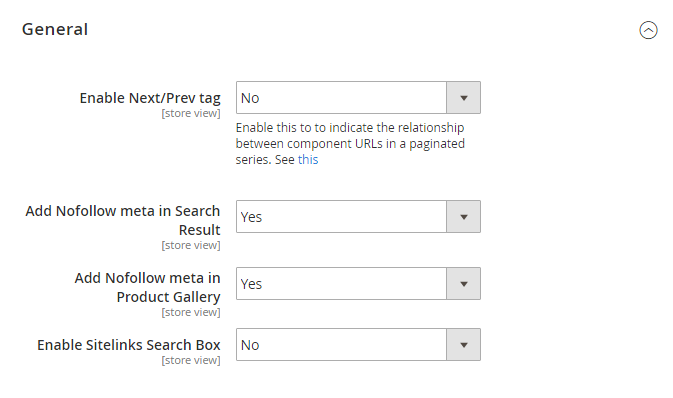Open the Enable Next/Prev tag dropdown arrow
This screenshot has width=673, height=398.
pos(464,98)
